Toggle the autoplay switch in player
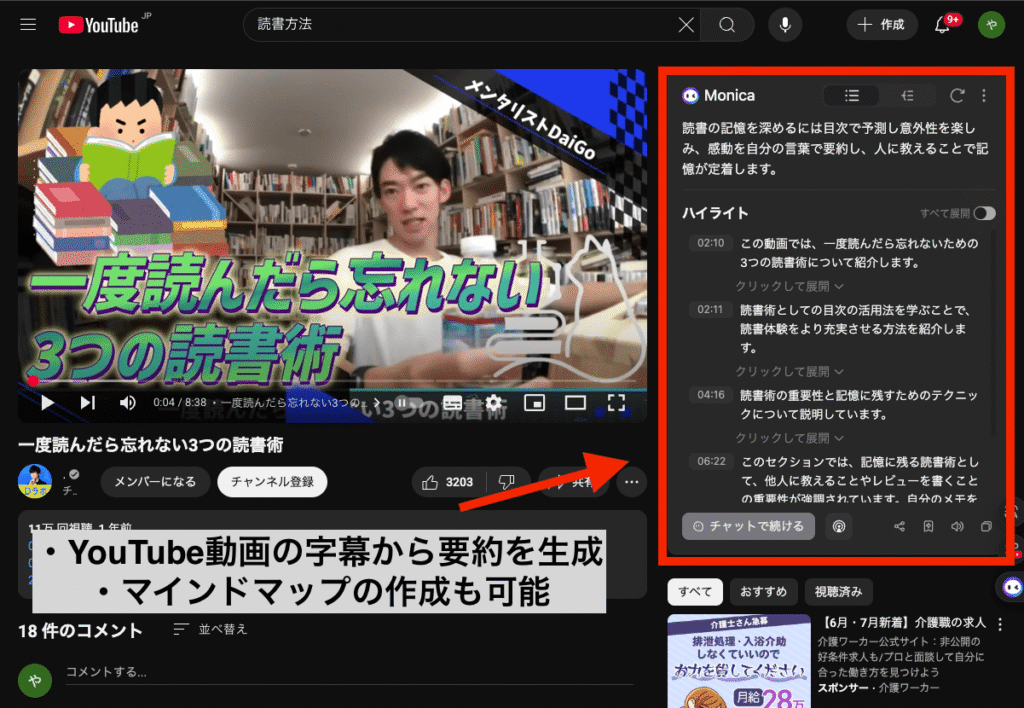Screen dimensions: 1024x708 (x=409, y=402)
